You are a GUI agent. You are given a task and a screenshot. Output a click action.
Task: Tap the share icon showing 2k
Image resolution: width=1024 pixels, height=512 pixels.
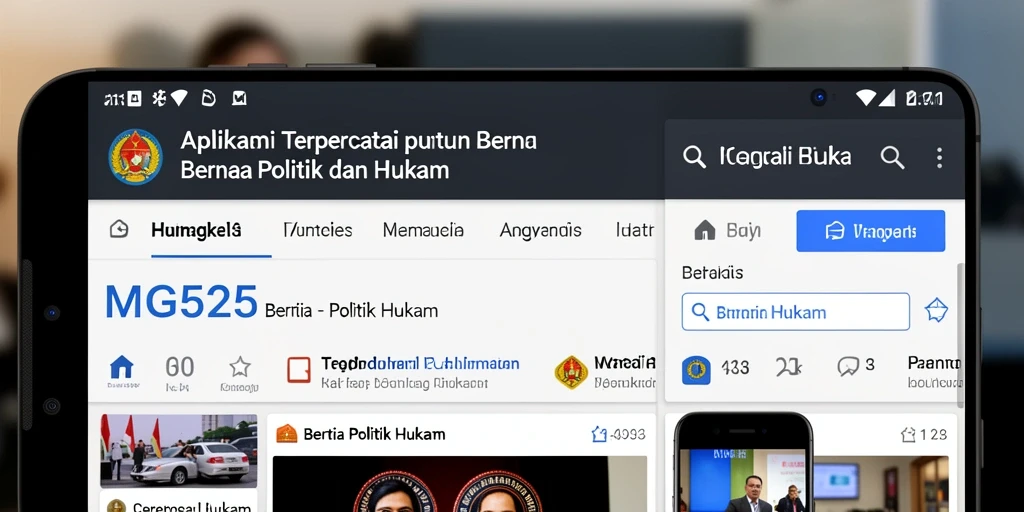(789, 368)
